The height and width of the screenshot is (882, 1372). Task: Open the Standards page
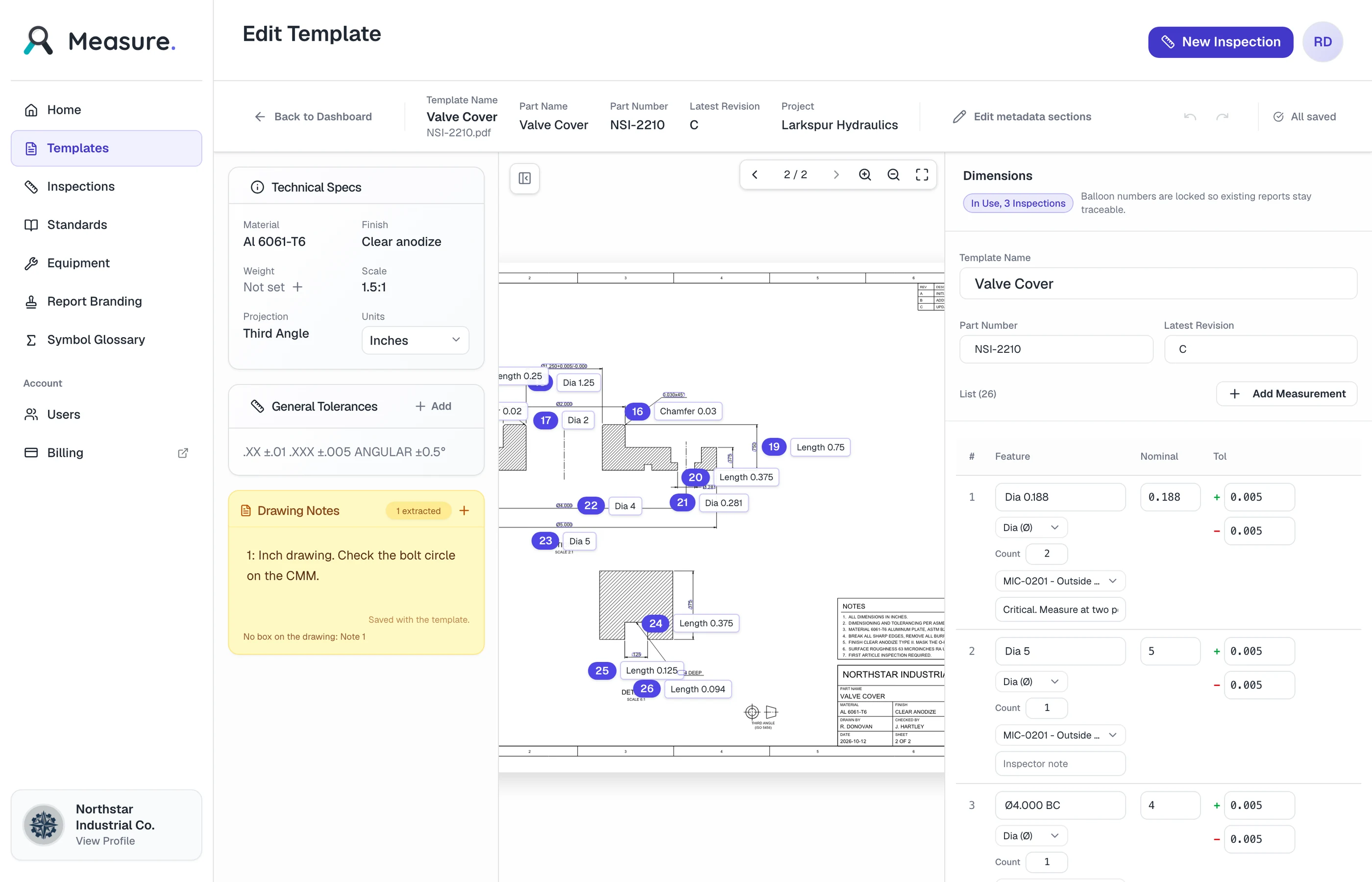coord(106,224)
